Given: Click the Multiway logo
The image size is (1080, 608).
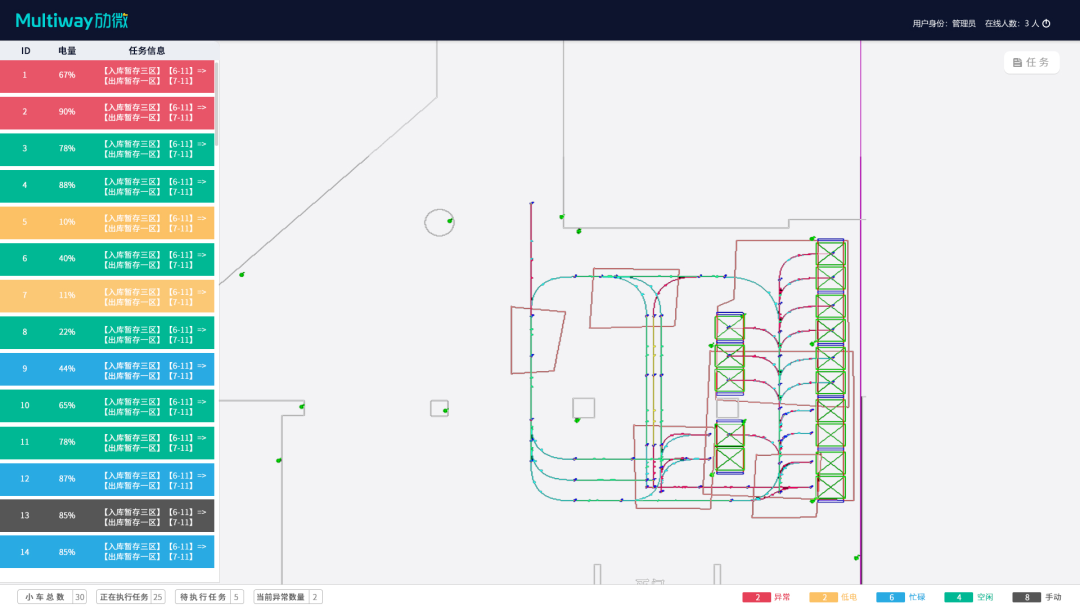Looking at the screenshot, I should 72,21.
